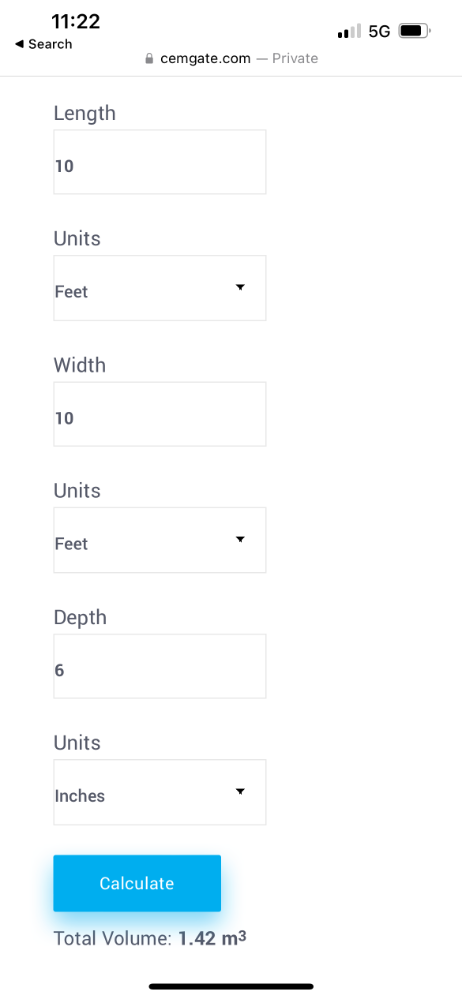Open the Length units Feet dropdown

tap(159, 288)
